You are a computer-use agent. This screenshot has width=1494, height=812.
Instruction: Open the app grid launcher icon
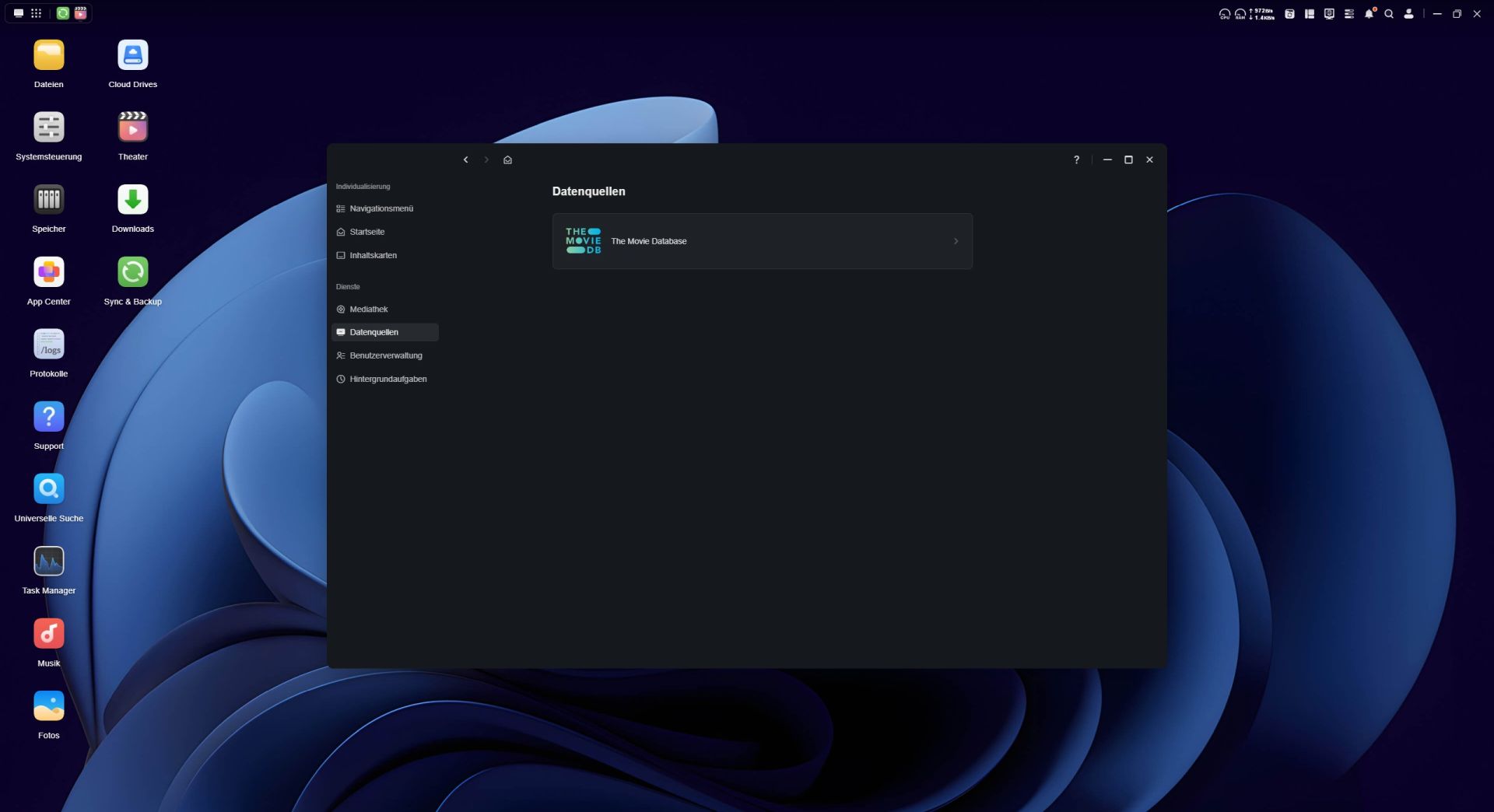pyautogui.click(x=36, y=13)
